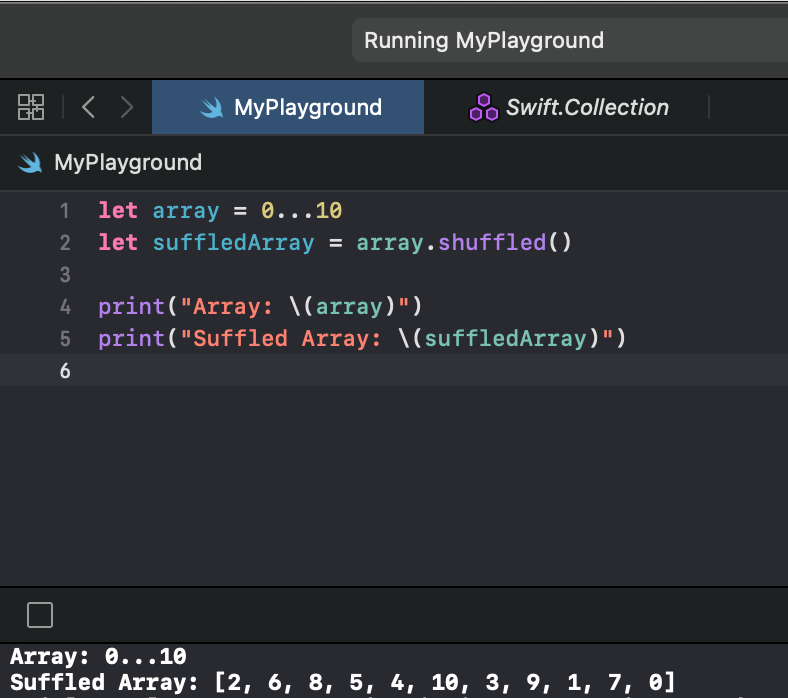
Task: Click line number 6 in gutter
Action: (x=65, y=371)
